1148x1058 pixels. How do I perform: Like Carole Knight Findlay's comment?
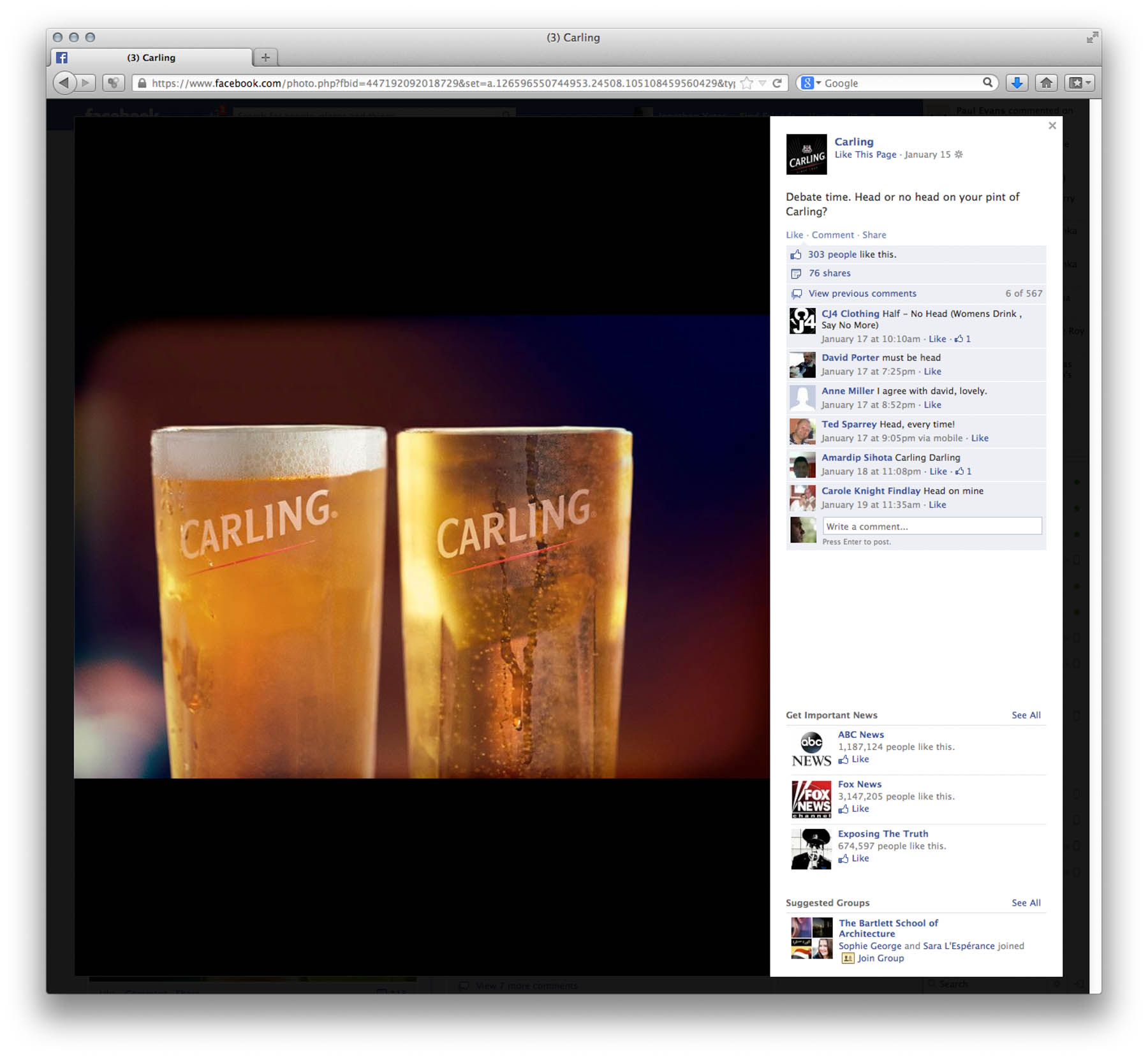tap(937, 504)
